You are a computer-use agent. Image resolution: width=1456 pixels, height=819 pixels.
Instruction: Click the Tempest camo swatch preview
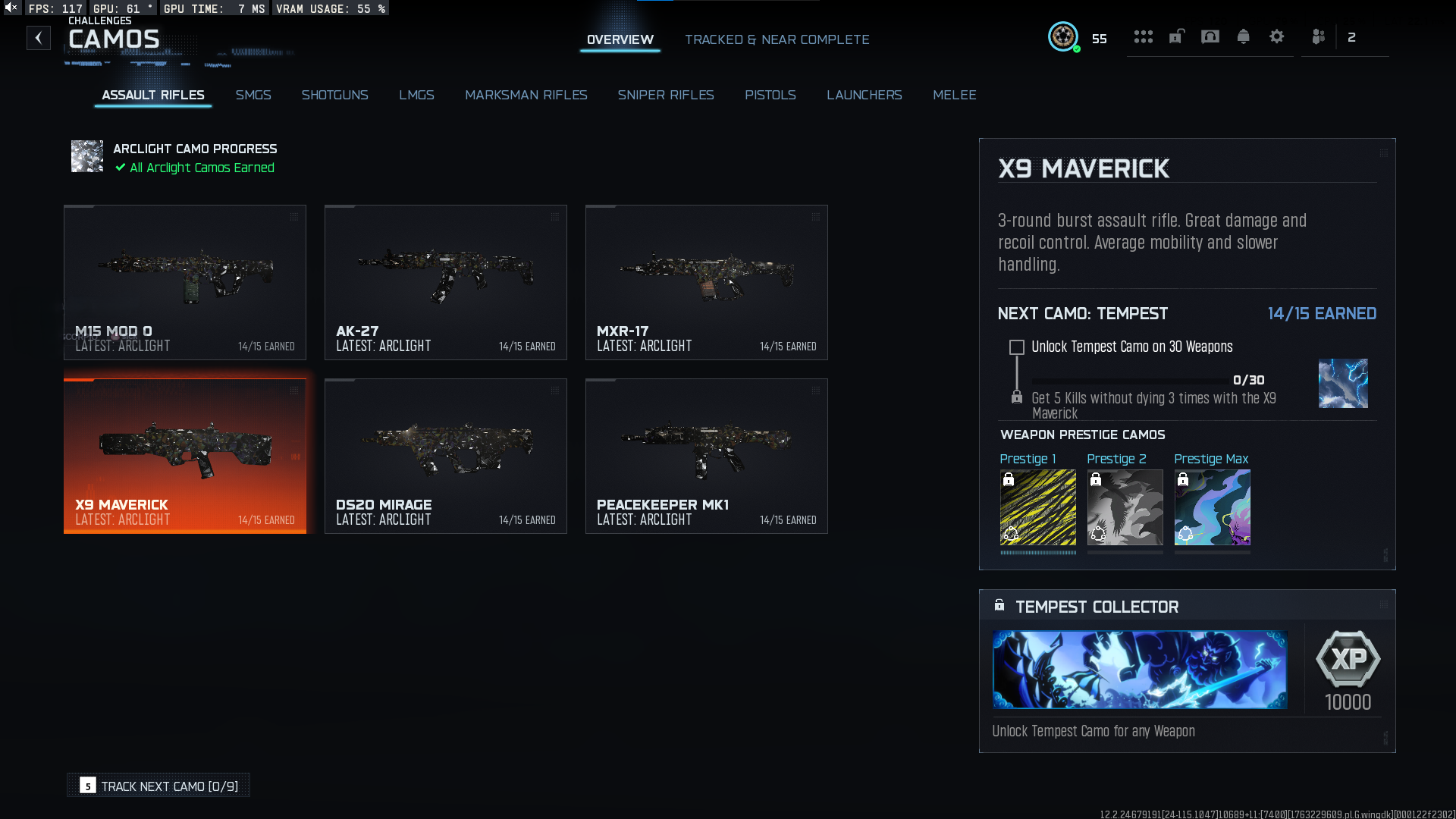coord(1342,384)
